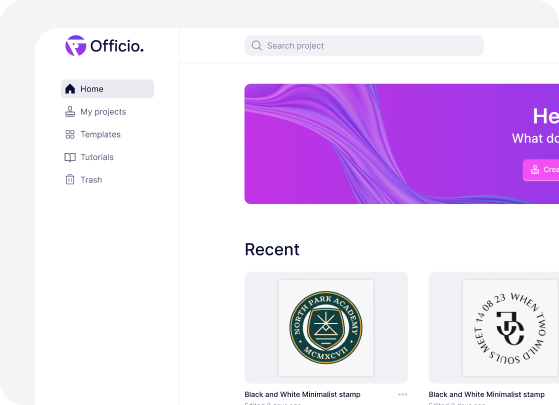Open the My projects menu item
Screen dimensions: 559x405
point(107,112)
